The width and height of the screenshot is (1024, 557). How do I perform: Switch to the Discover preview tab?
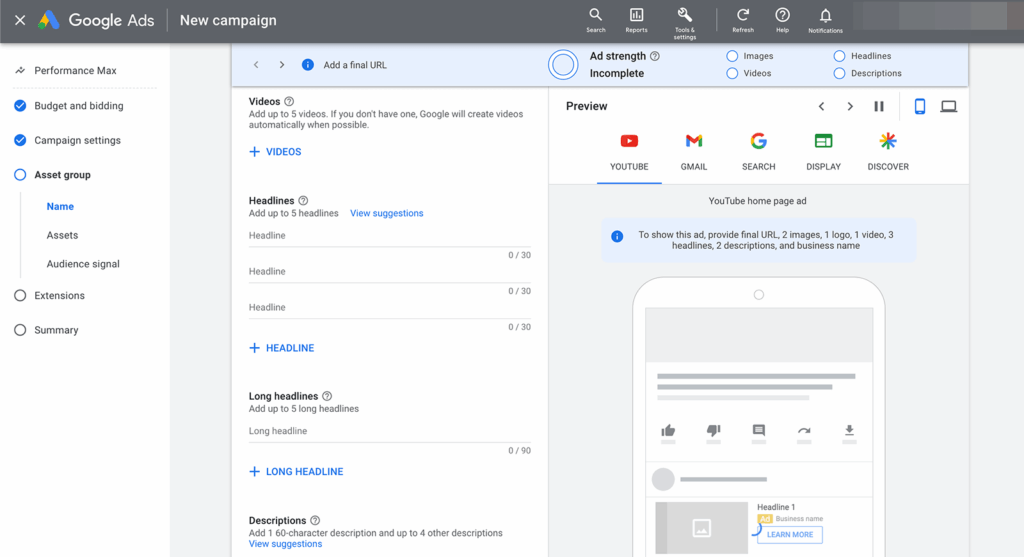888,151
